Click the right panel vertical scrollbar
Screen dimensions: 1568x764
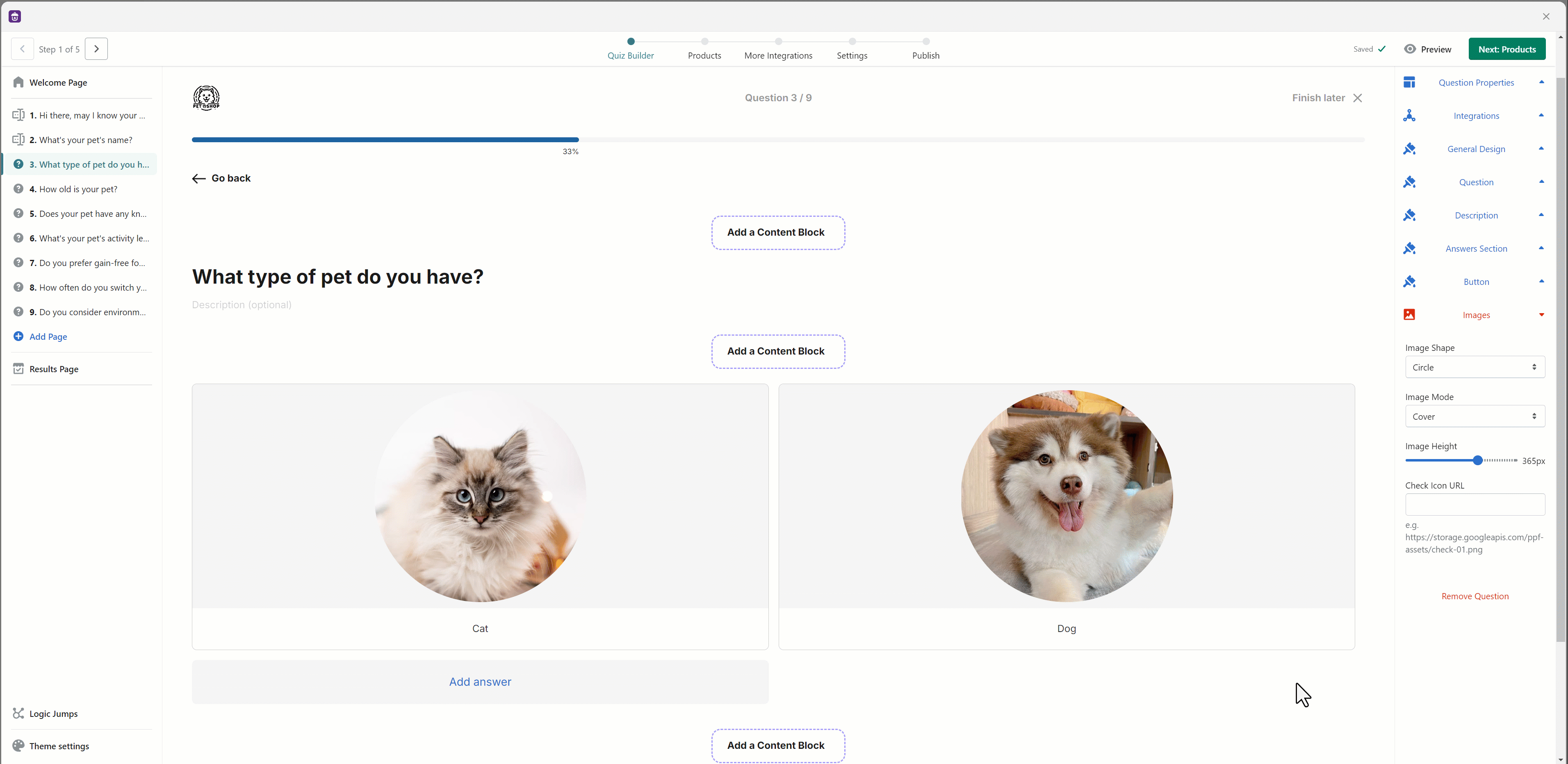[1560, 359]
